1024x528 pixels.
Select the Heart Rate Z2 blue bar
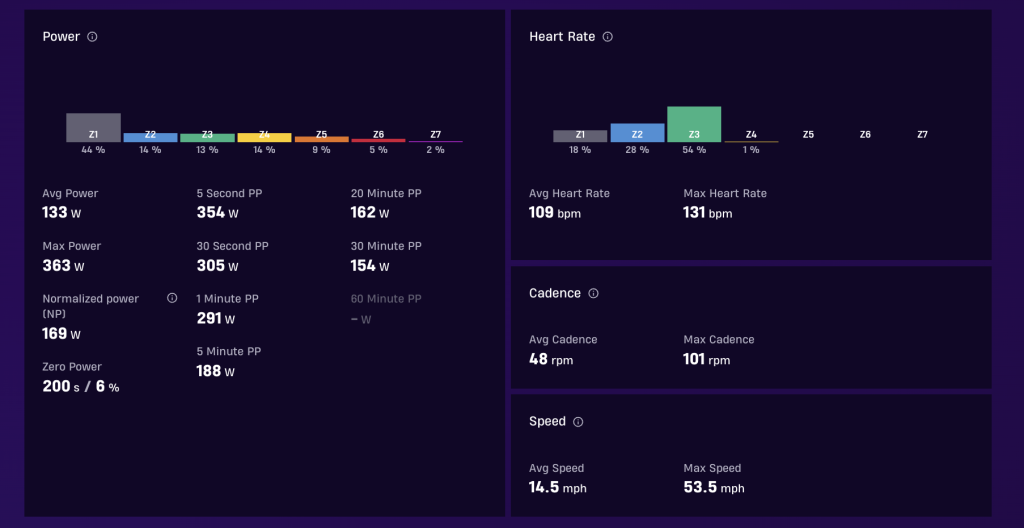click(637, 133)
